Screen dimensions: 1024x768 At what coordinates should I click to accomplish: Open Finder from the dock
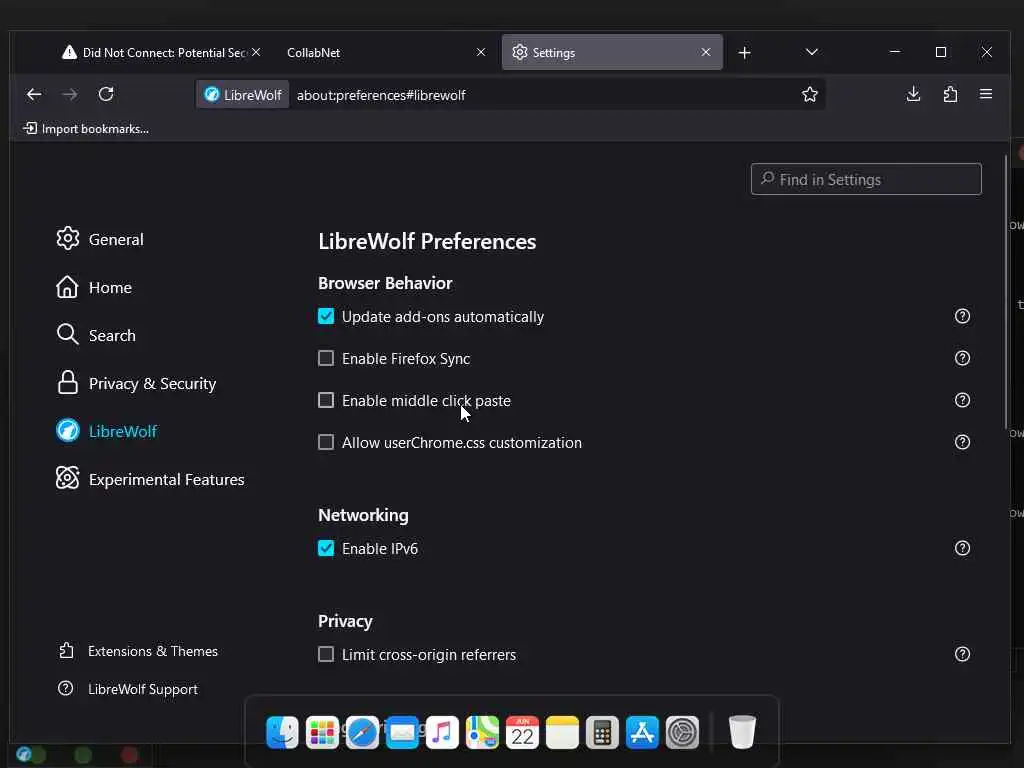pos(282,732)
